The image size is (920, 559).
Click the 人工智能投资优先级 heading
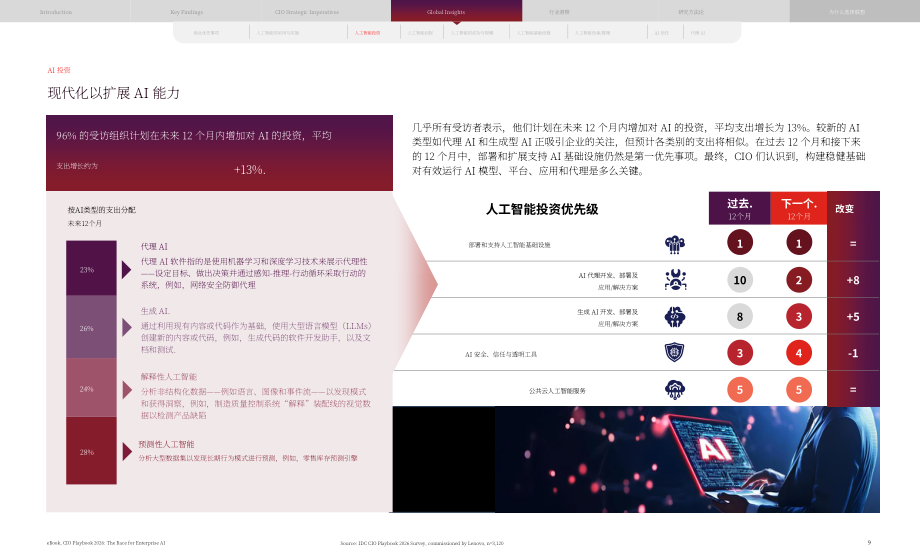pos(542,209)
